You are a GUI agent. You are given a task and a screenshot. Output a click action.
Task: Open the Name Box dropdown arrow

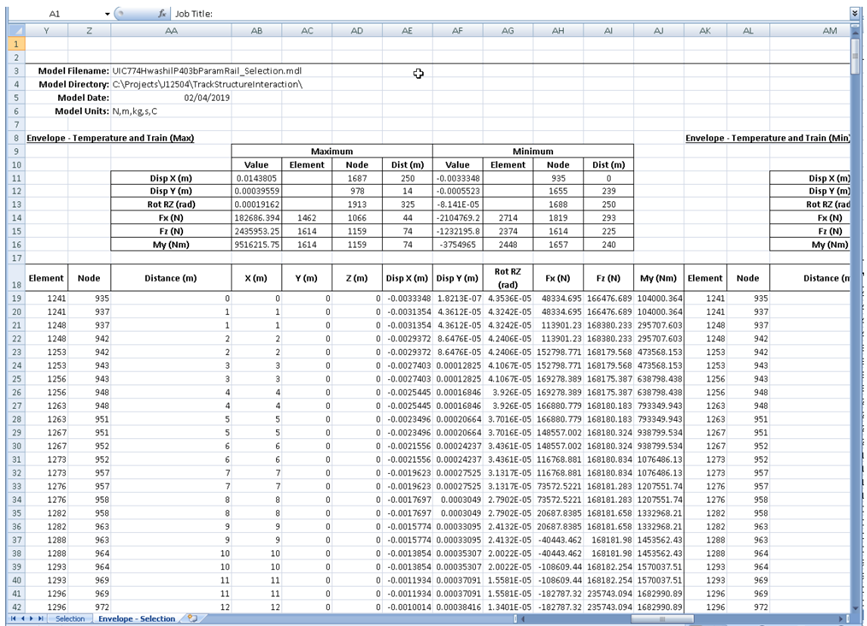pos(108,14)
